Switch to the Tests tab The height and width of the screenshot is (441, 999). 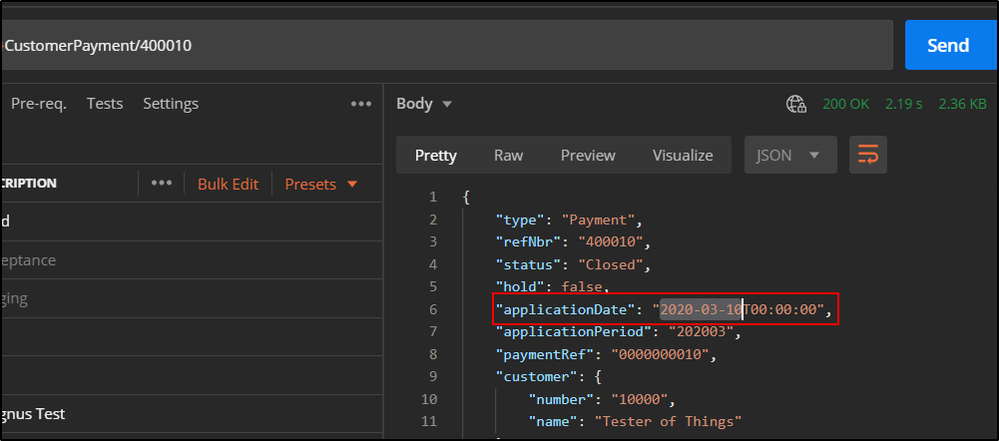[105, 104]
